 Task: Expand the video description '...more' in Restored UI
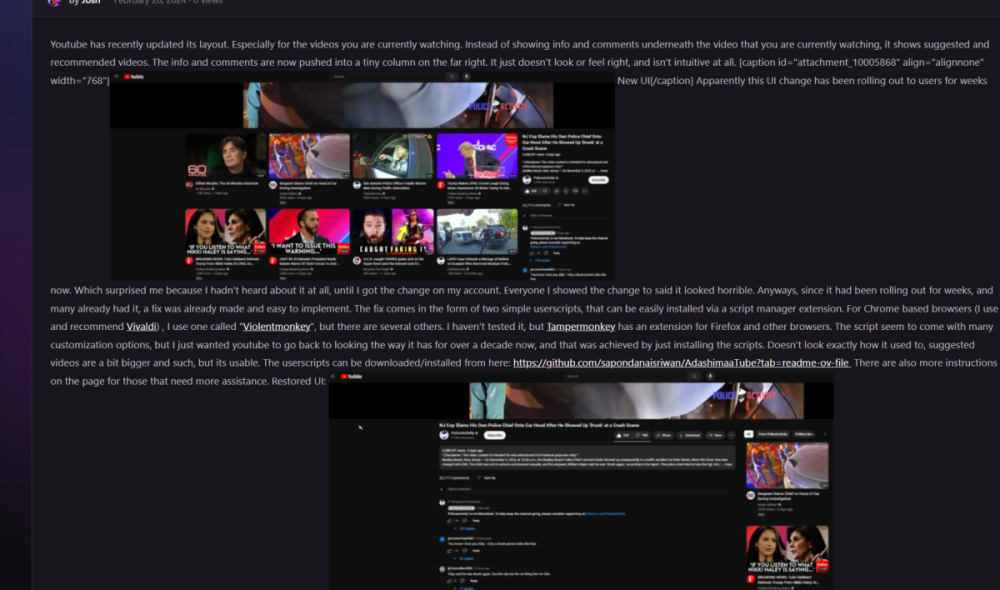click(x=727, y=464)
